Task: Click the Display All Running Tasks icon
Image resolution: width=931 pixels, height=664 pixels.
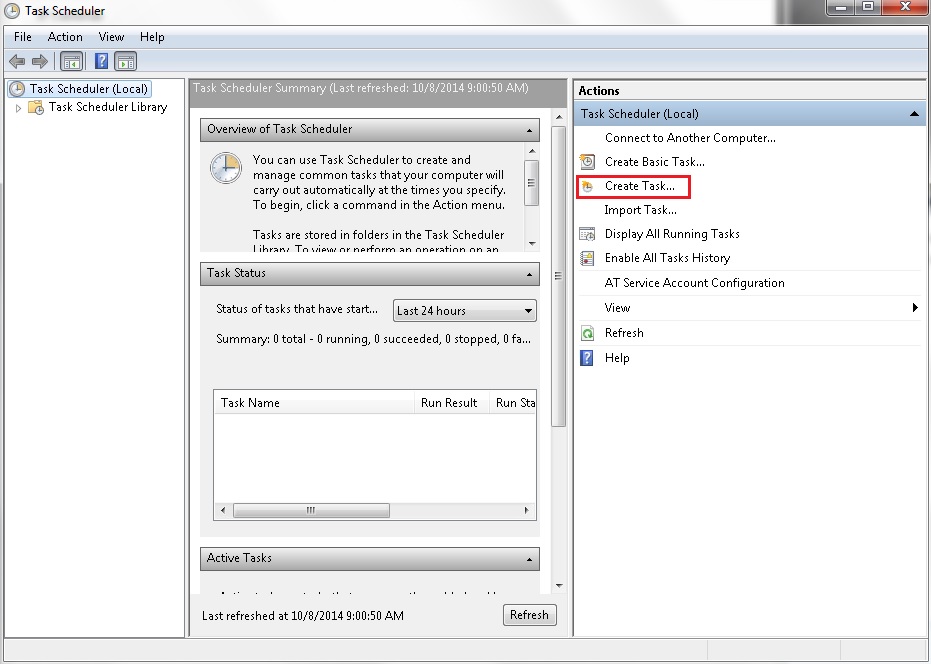Action: [587, 234]
